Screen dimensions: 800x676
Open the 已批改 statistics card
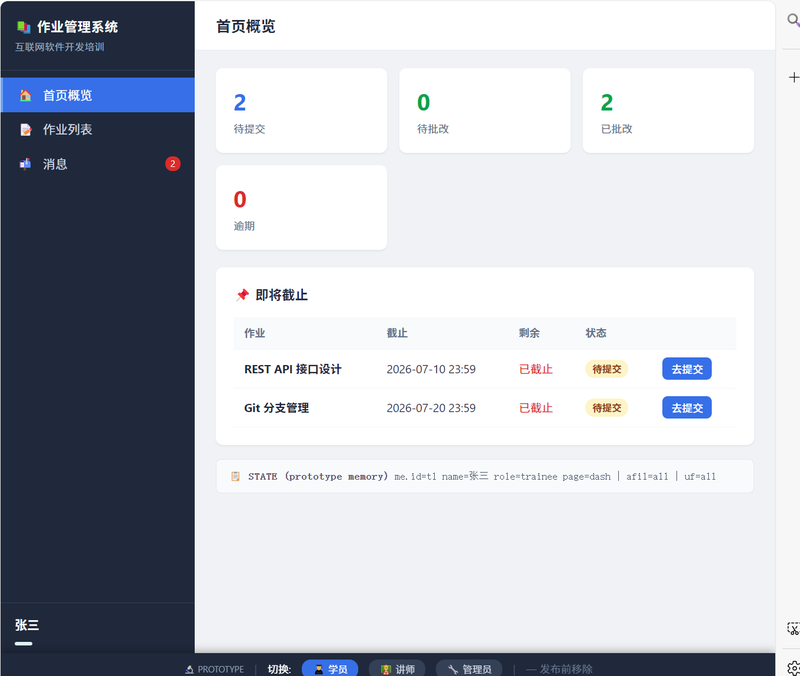668,110
